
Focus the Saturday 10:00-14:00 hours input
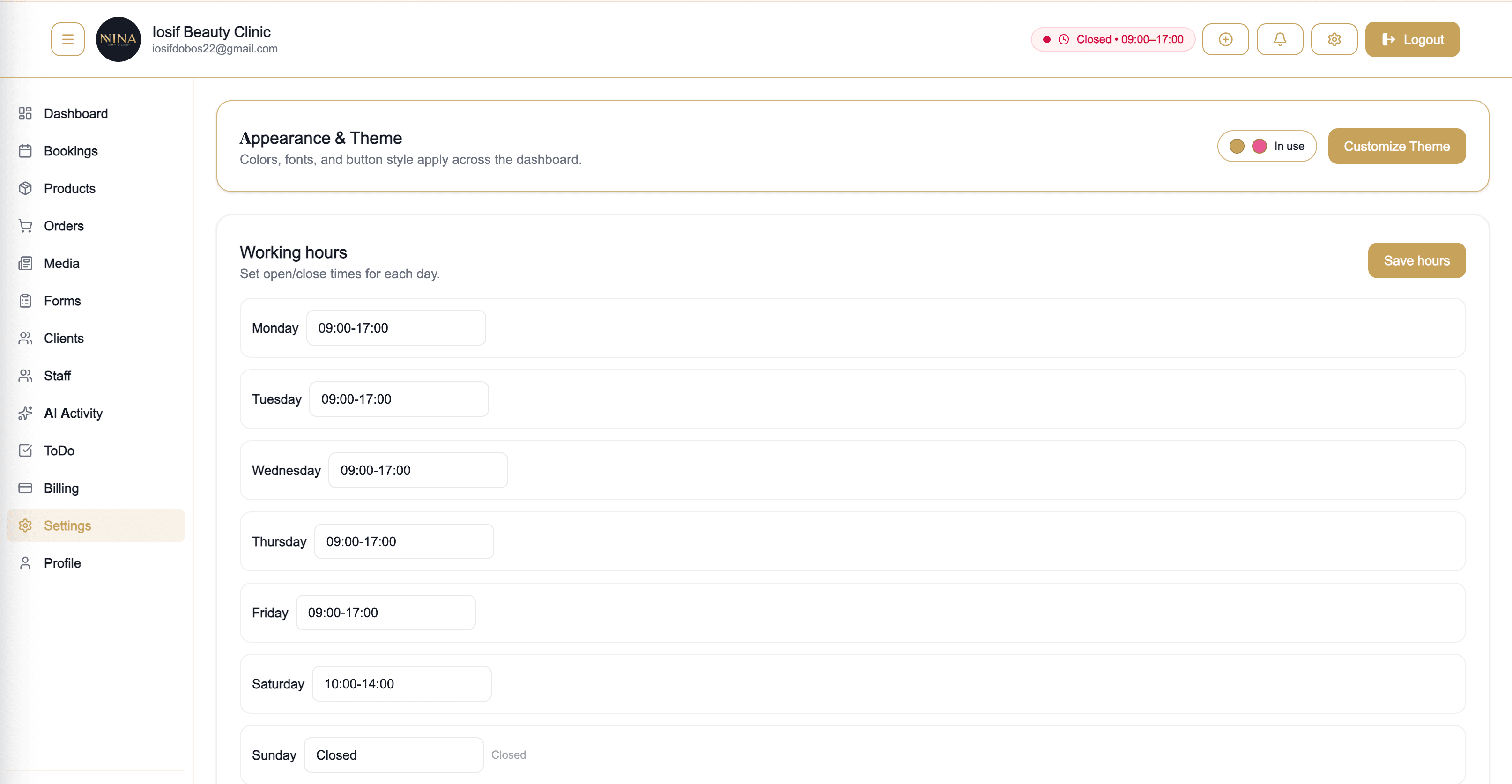[x=401, y=684]
